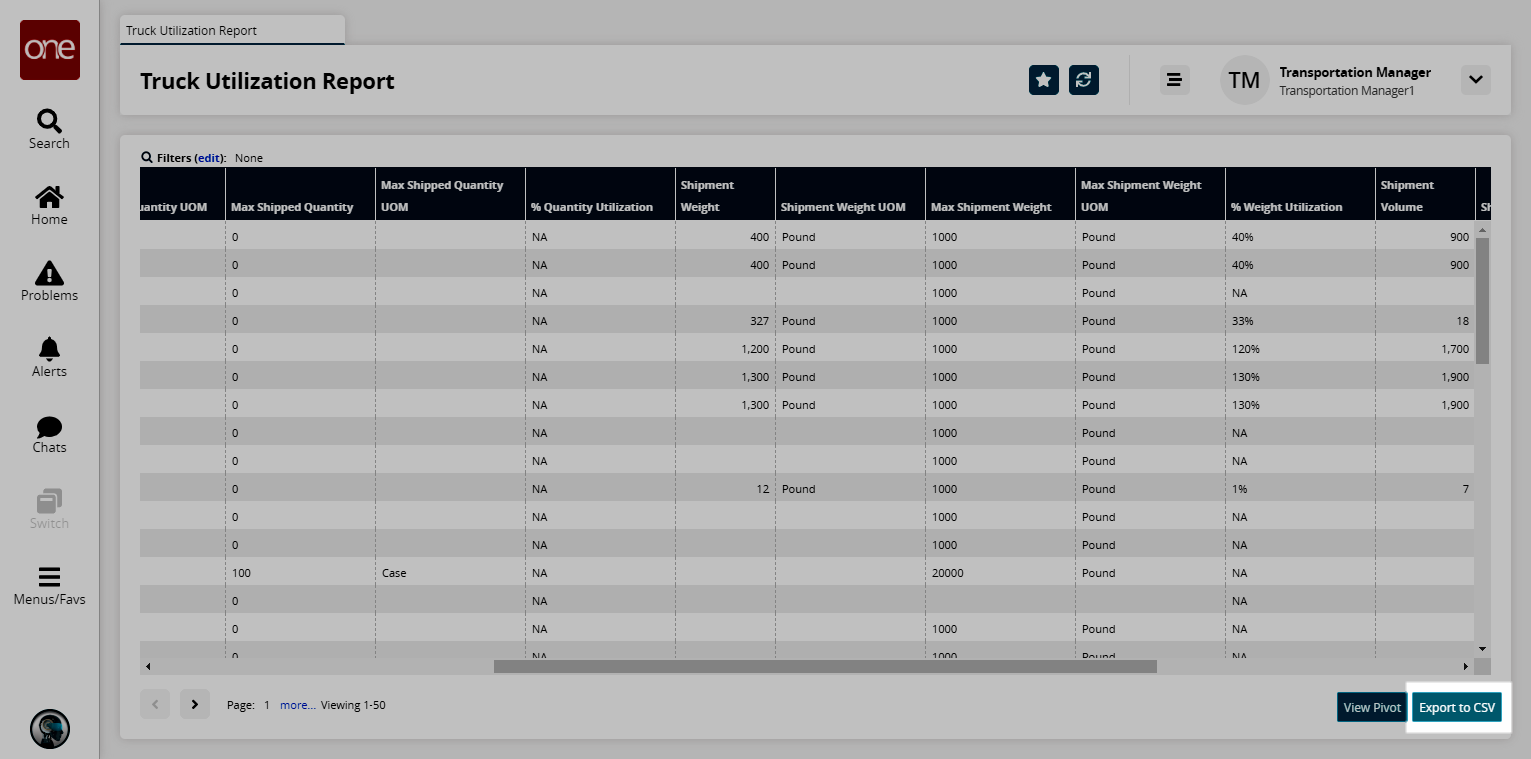Click the Truck Utilization Report page title

tap(267, 81)
